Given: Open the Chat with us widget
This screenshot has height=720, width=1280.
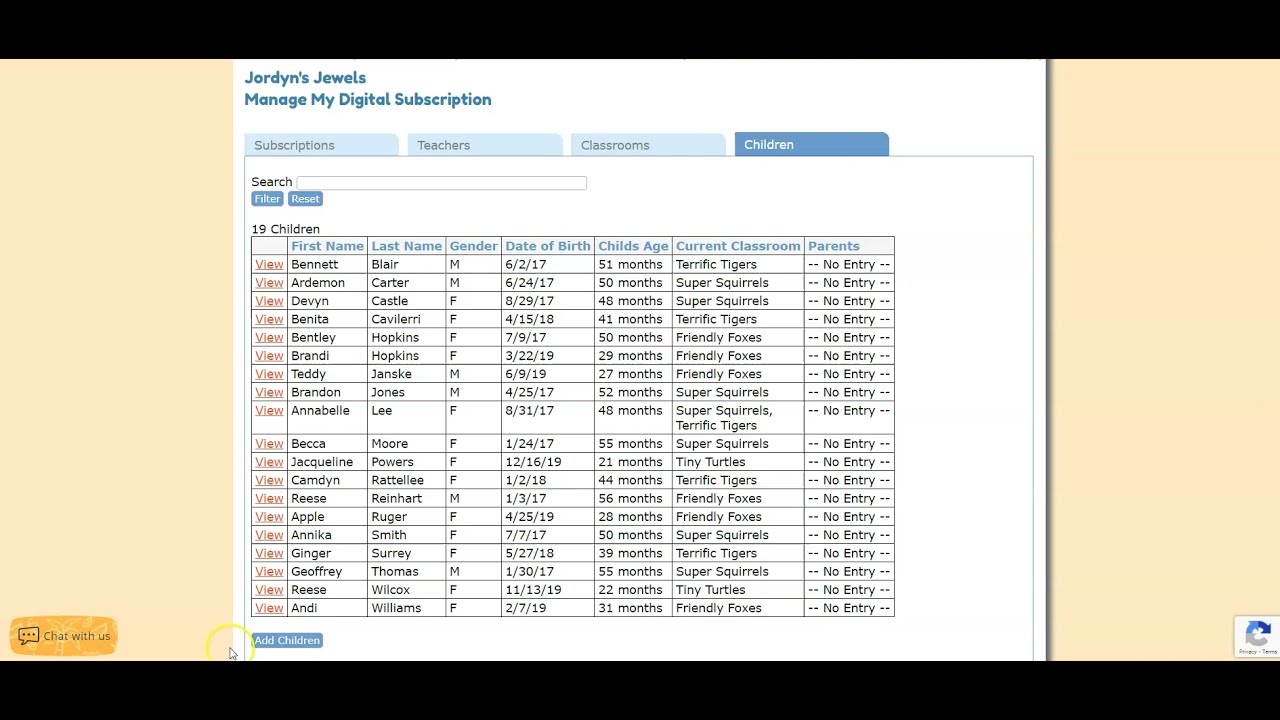Looking at the screenshot, I should pyautogui.click(x=64, y=636).
